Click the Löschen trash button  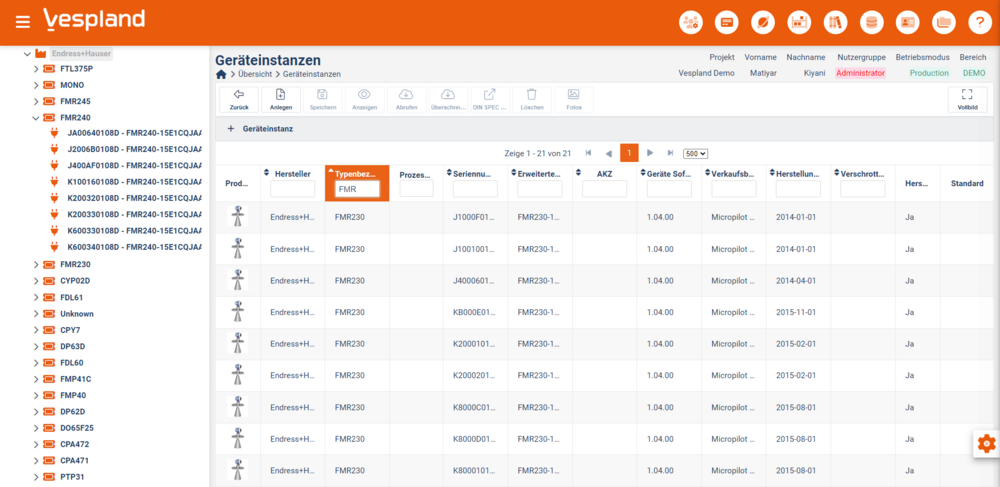pos(531,99)
